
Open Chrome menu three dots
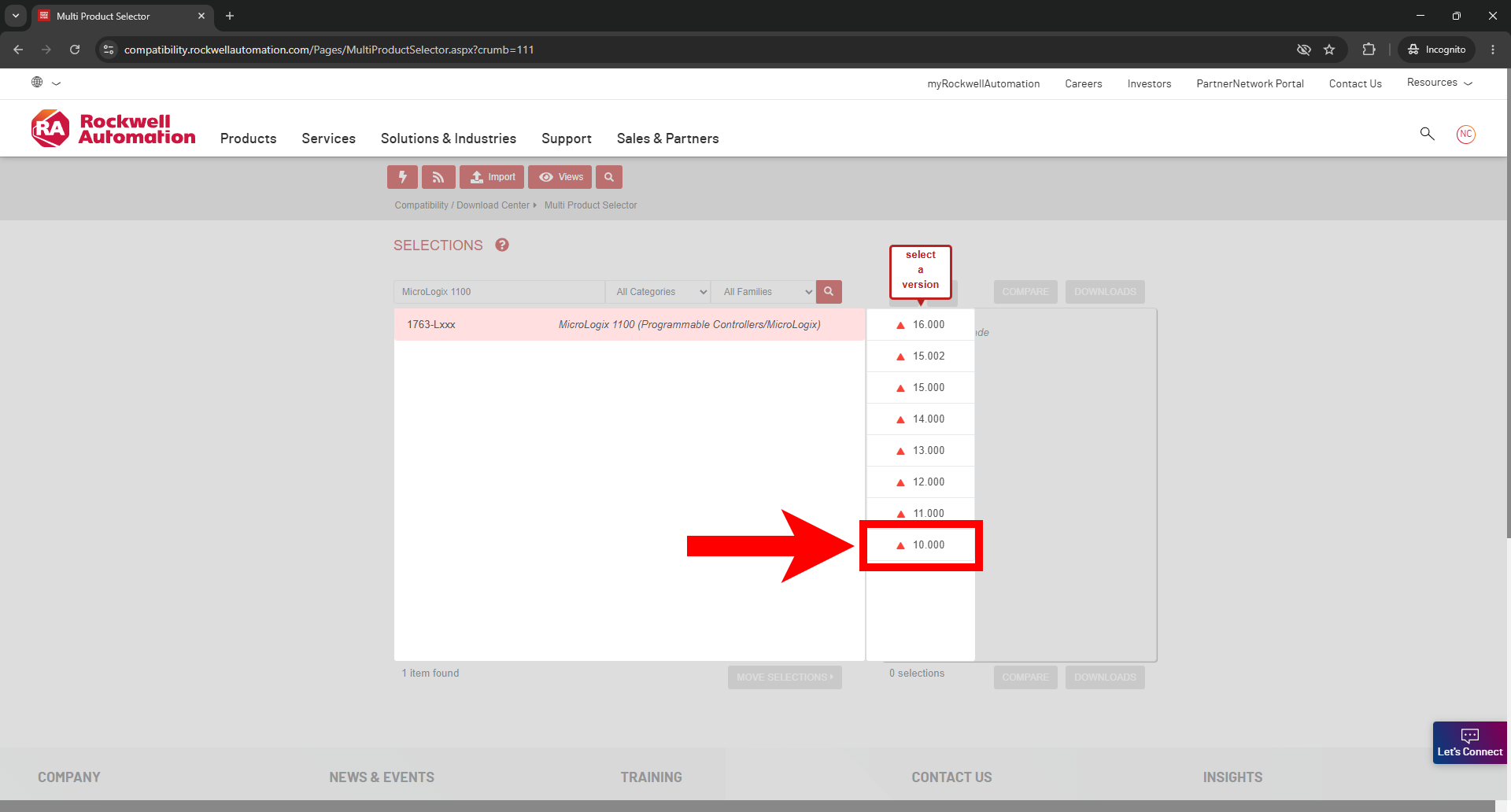(x=1493, y=50)
